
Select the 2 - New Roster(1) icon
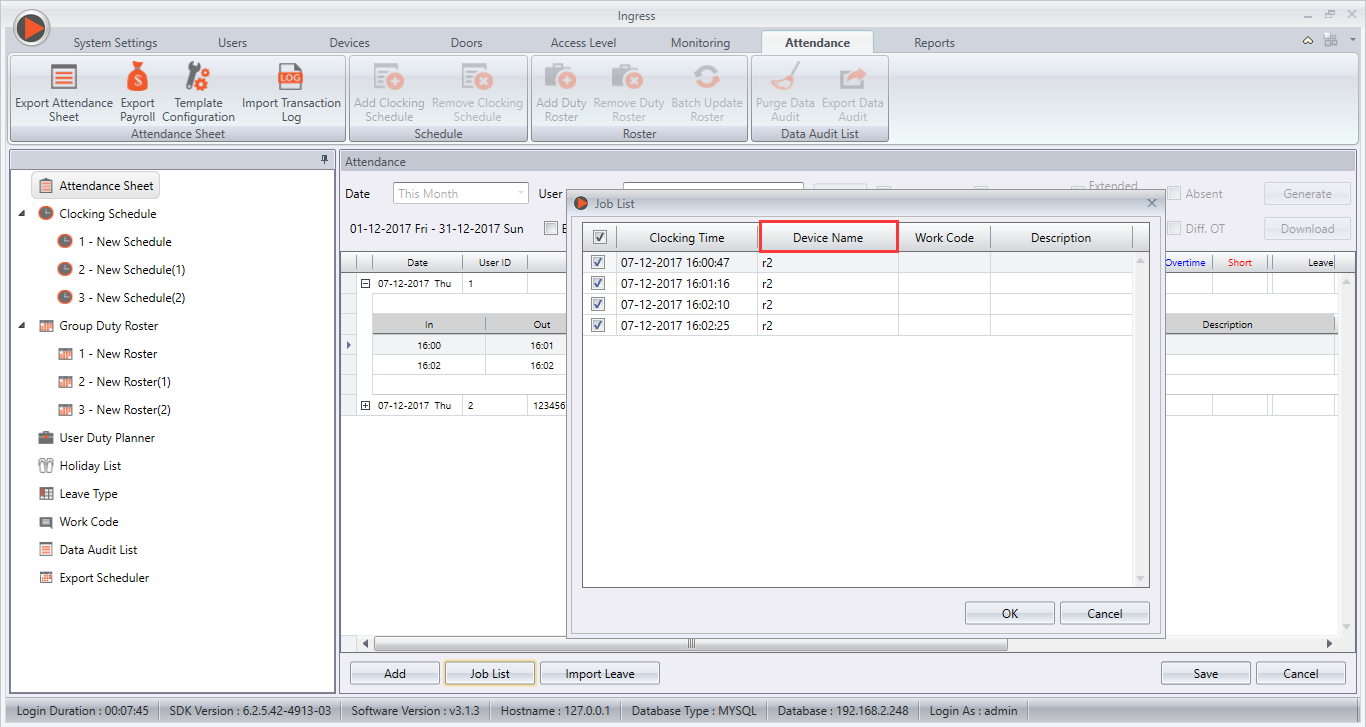(65, 382)
